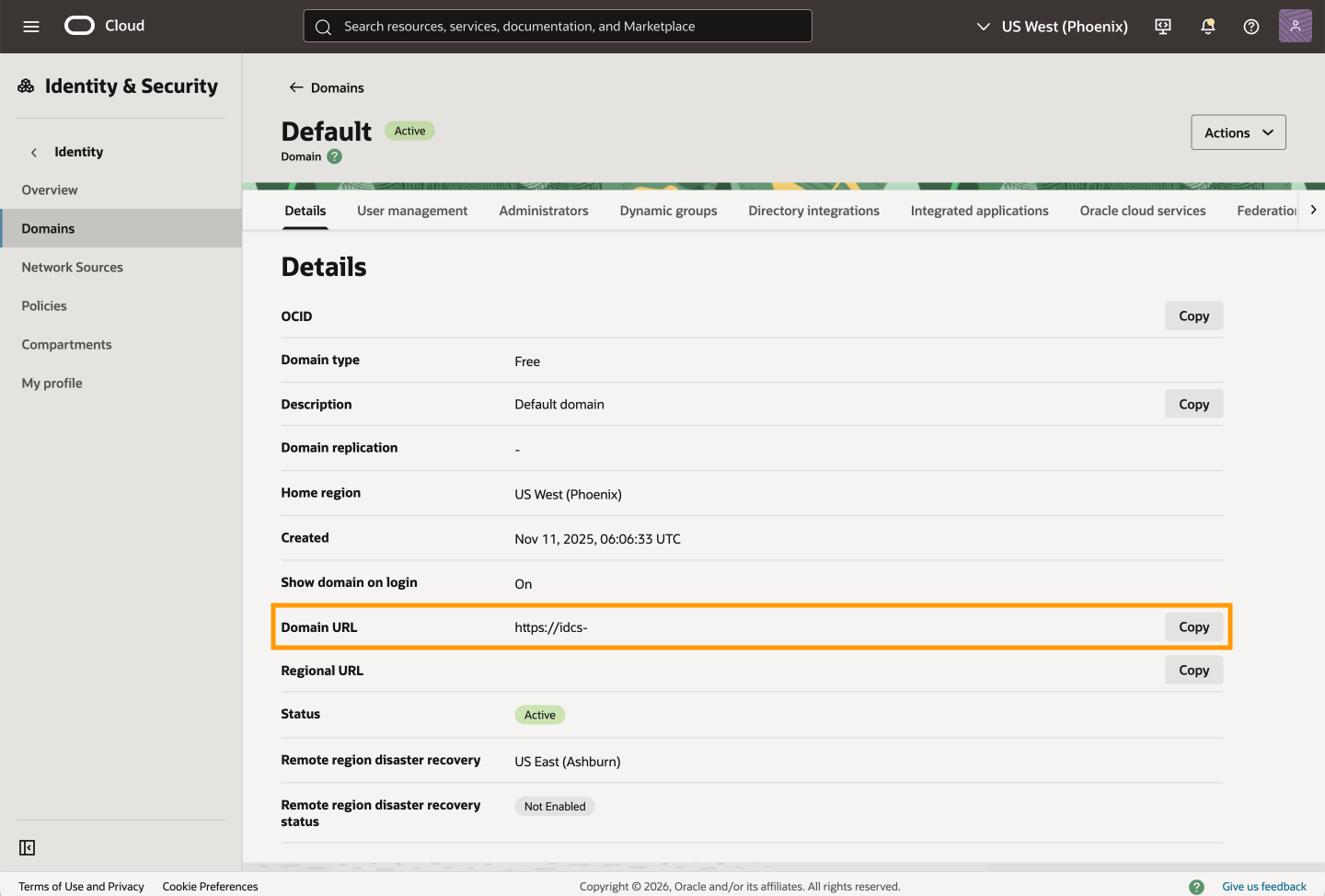Screen dimensions: 1325x896
Task: Click the Identity & Security service icon
Action: (27, 86)
